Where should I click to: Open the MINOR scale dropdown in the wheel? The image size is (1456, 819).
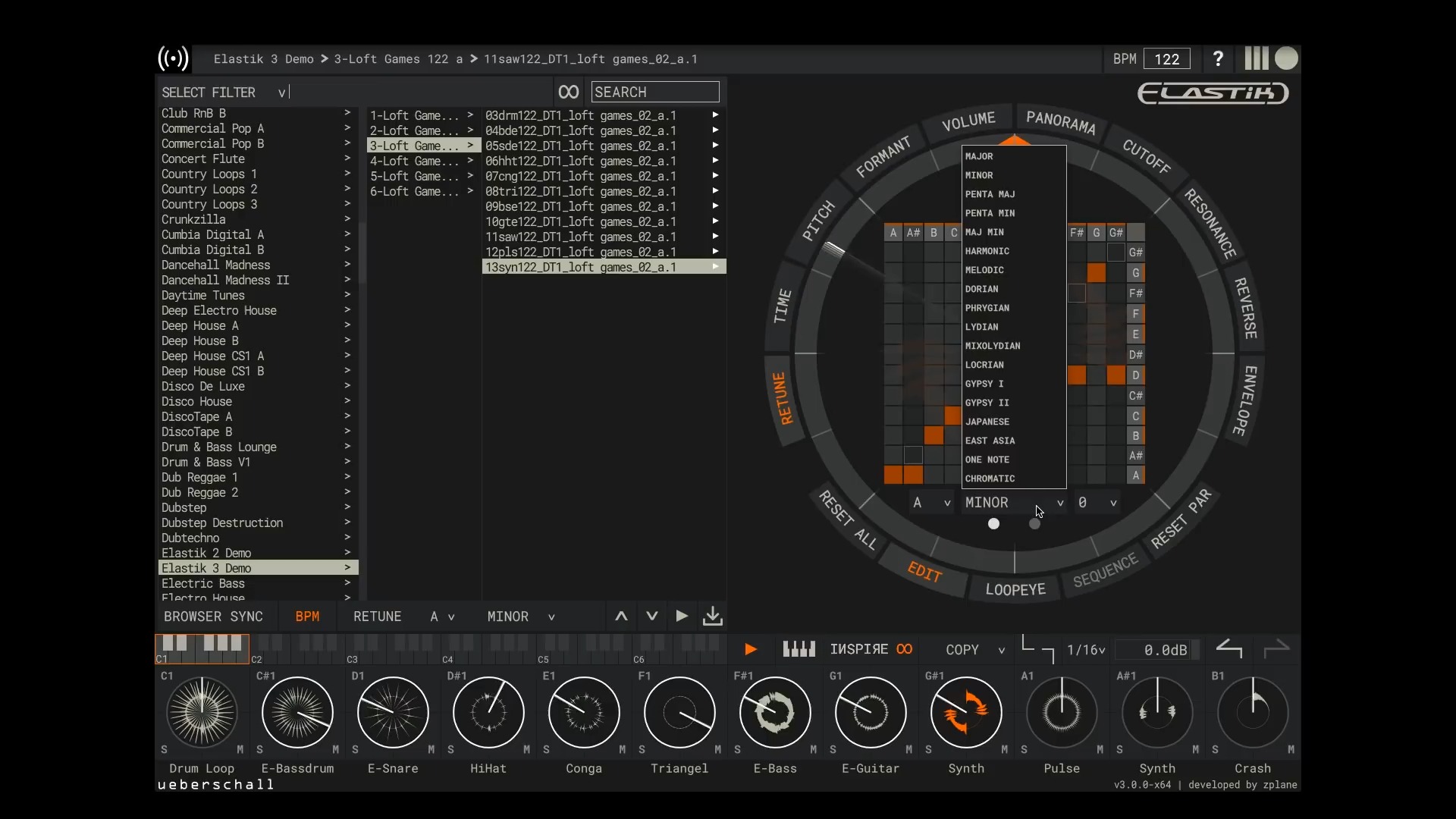pyautogui.click(x=1014, y=503)
